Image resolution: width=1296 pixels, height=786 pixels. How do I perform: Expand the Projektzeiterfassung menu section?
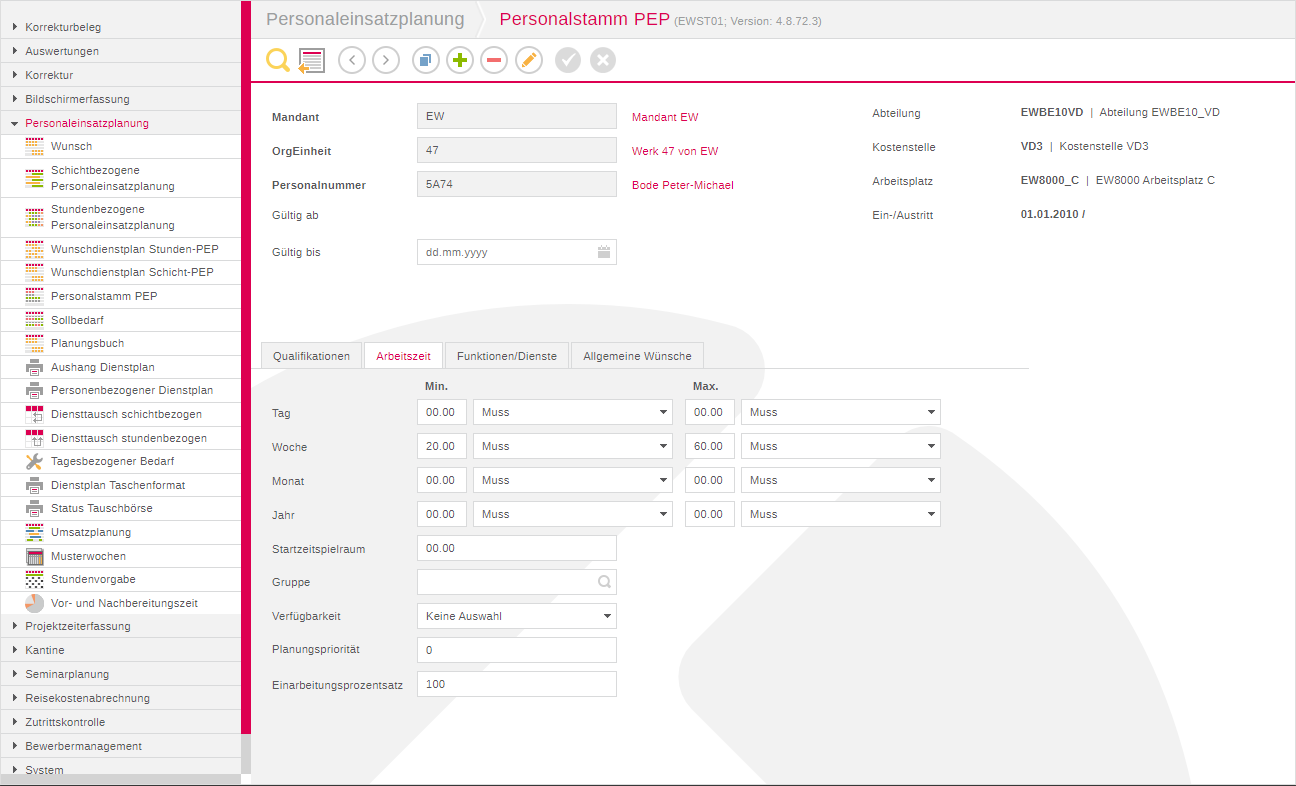(x=78, y=626)
